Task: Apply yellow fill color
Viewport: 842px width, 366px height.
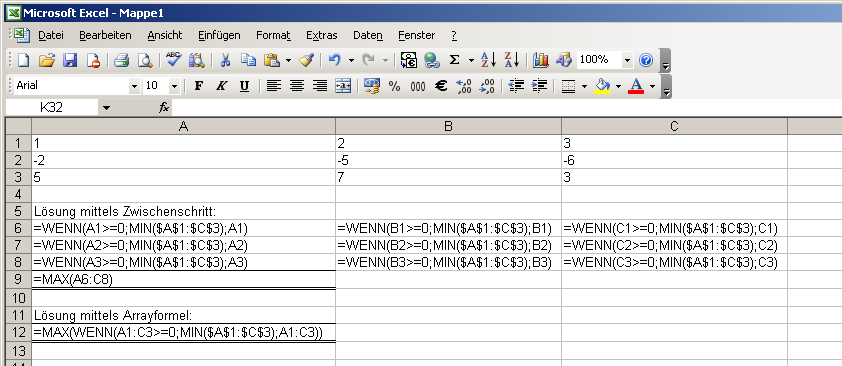Action: click(x=603, y=86)
